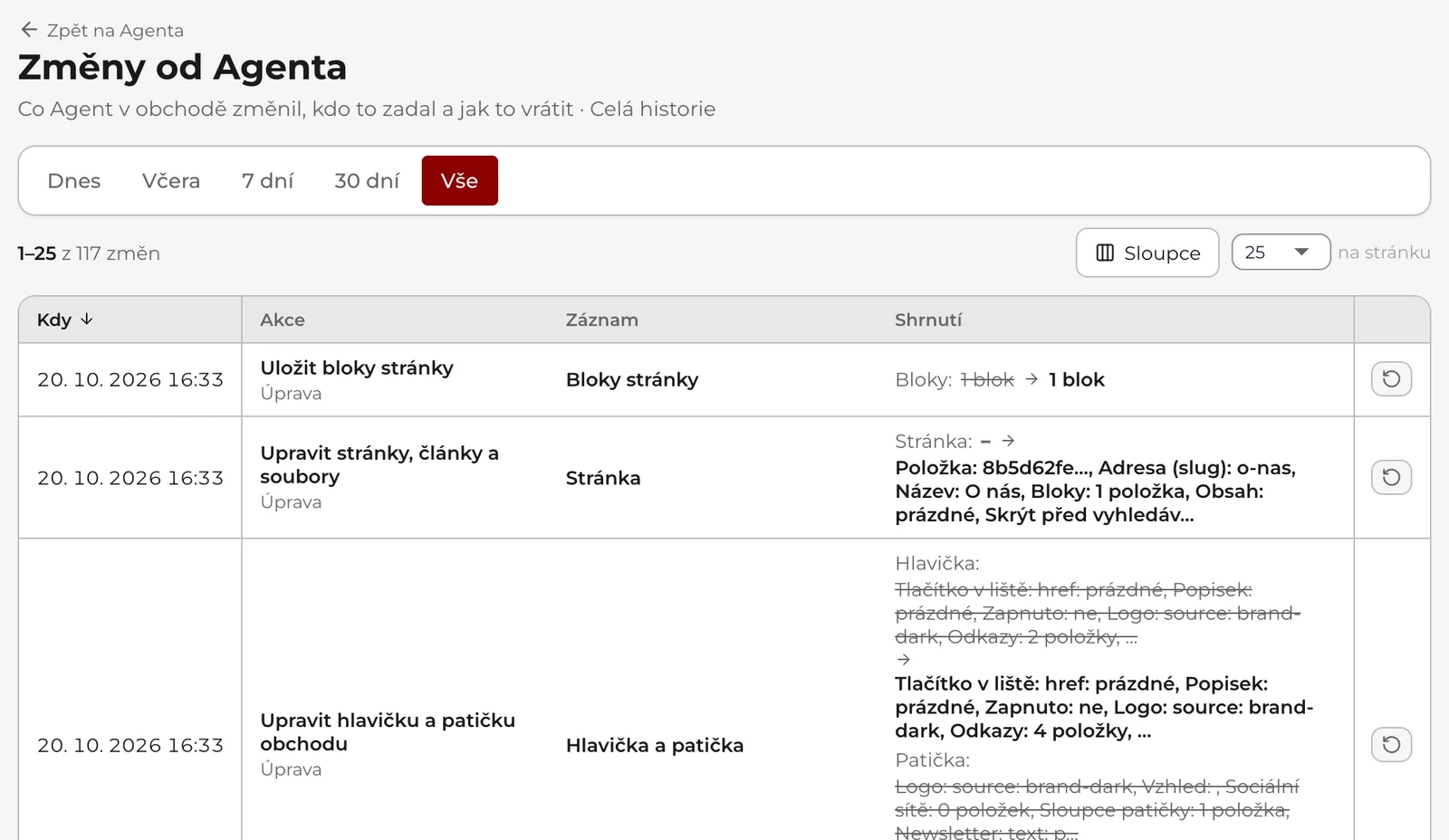The width and height of the screenshot is (1449, 840).
Task: Filter changes to Včera
Action: (x=171, y=181)
